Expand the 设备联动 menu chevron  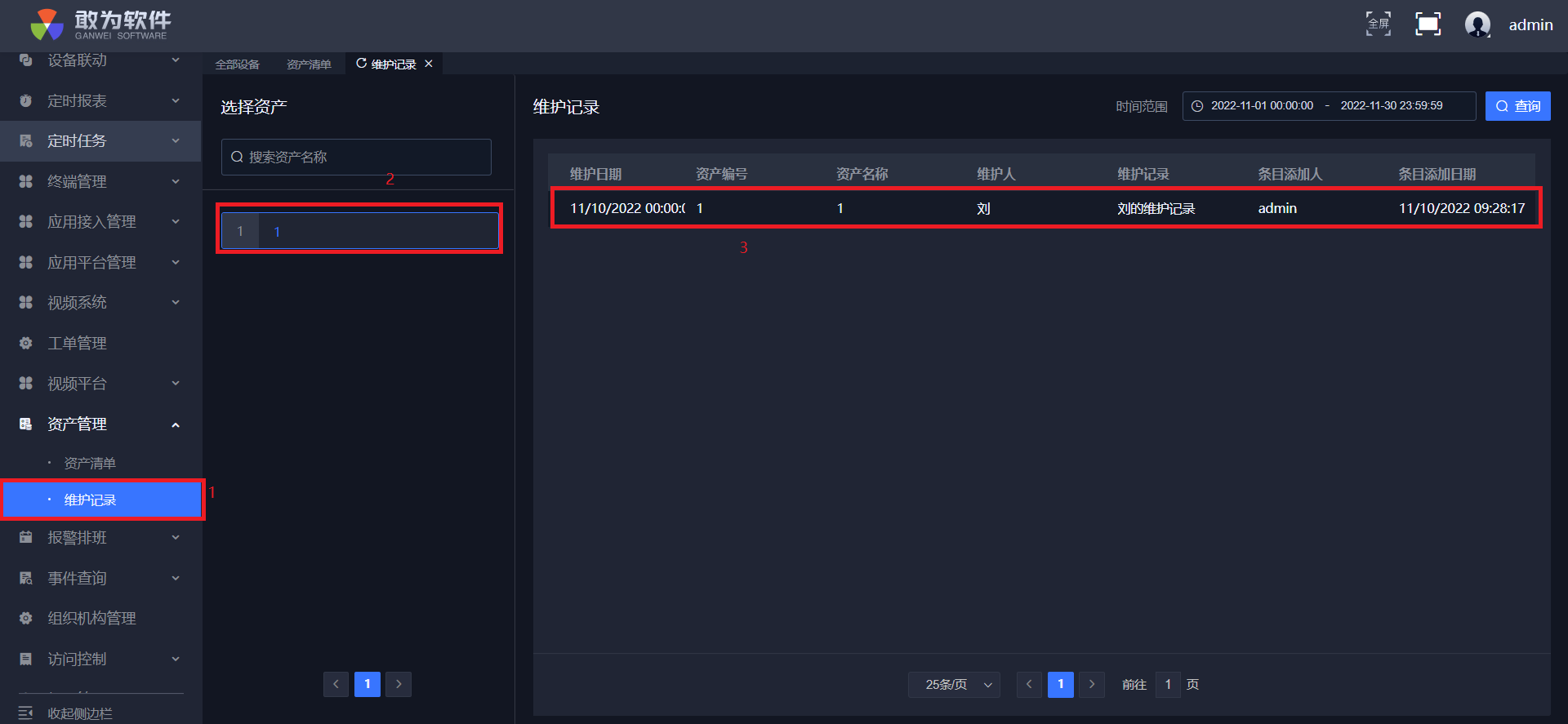[176, 60]
